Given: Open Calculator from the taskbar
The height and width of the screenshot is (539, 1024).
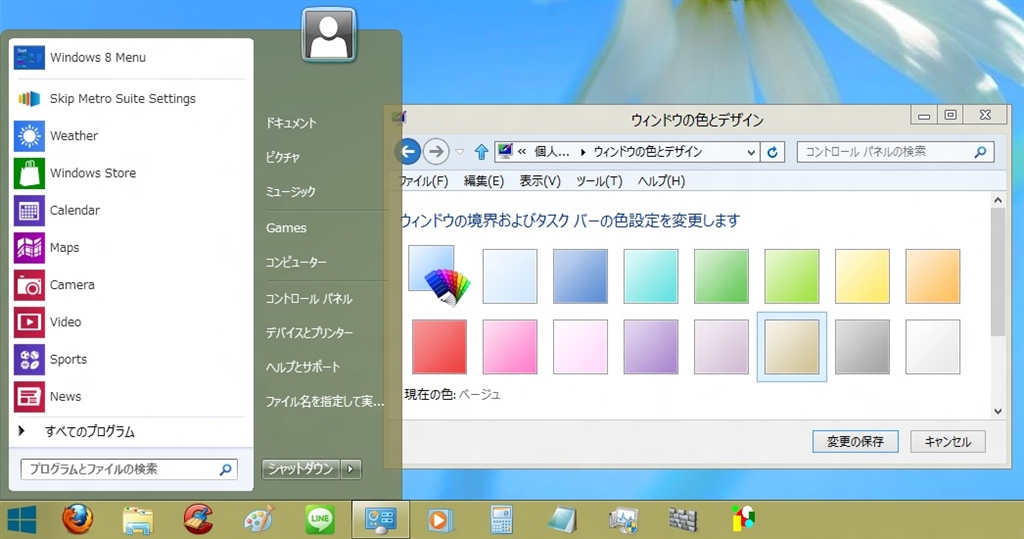Looking at the screenshot, I should pyautogui.click(x=501, y=519).
